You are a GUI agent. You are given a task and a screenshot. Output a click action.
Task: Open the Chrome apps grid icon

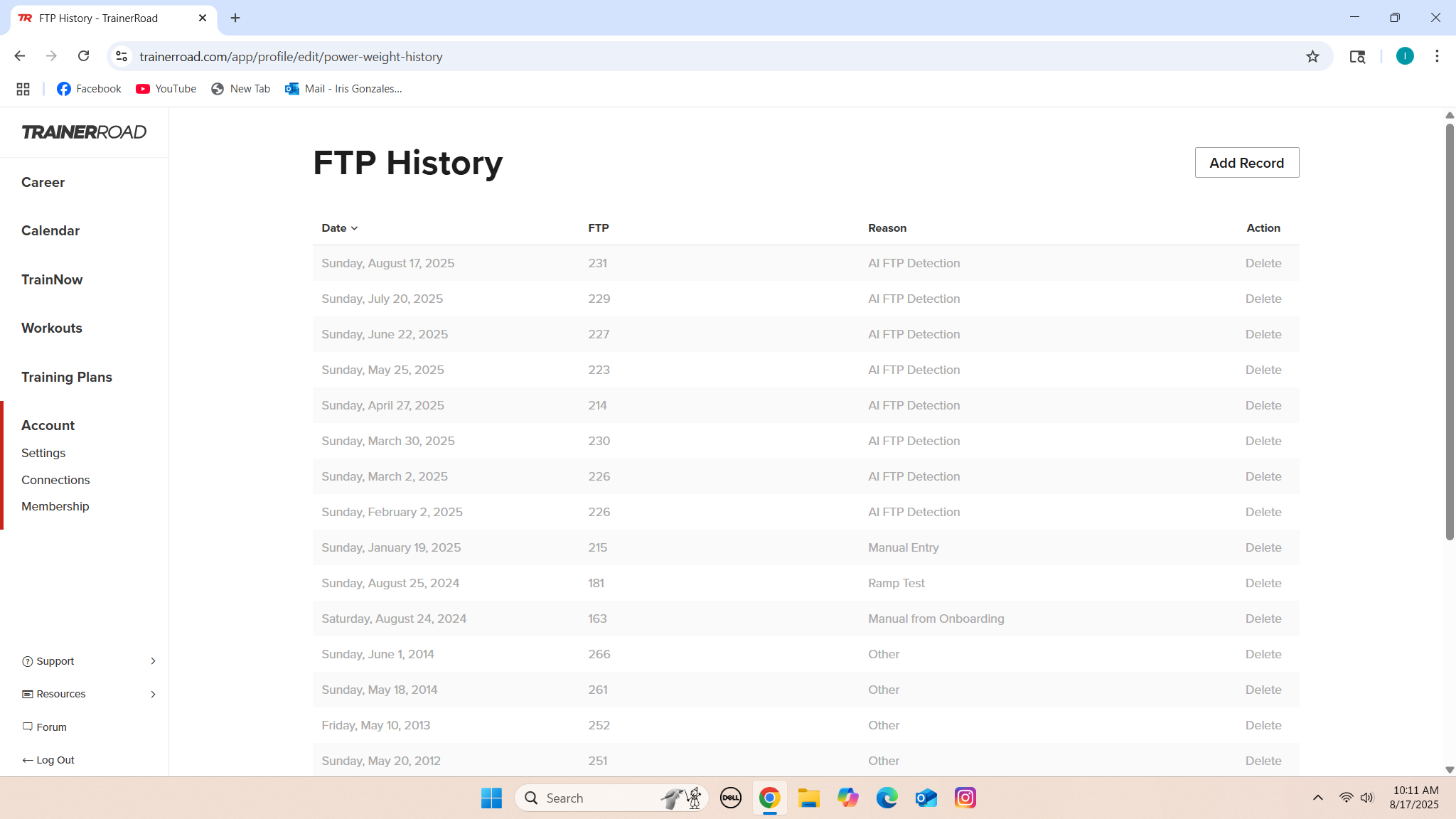23,89
